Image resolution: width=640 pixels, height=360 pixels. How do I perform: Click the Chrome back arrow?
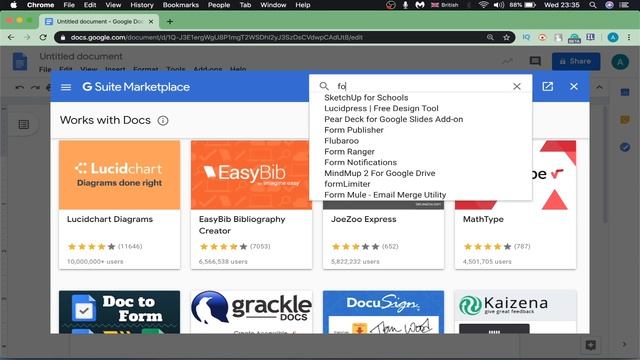click(11, 37)
